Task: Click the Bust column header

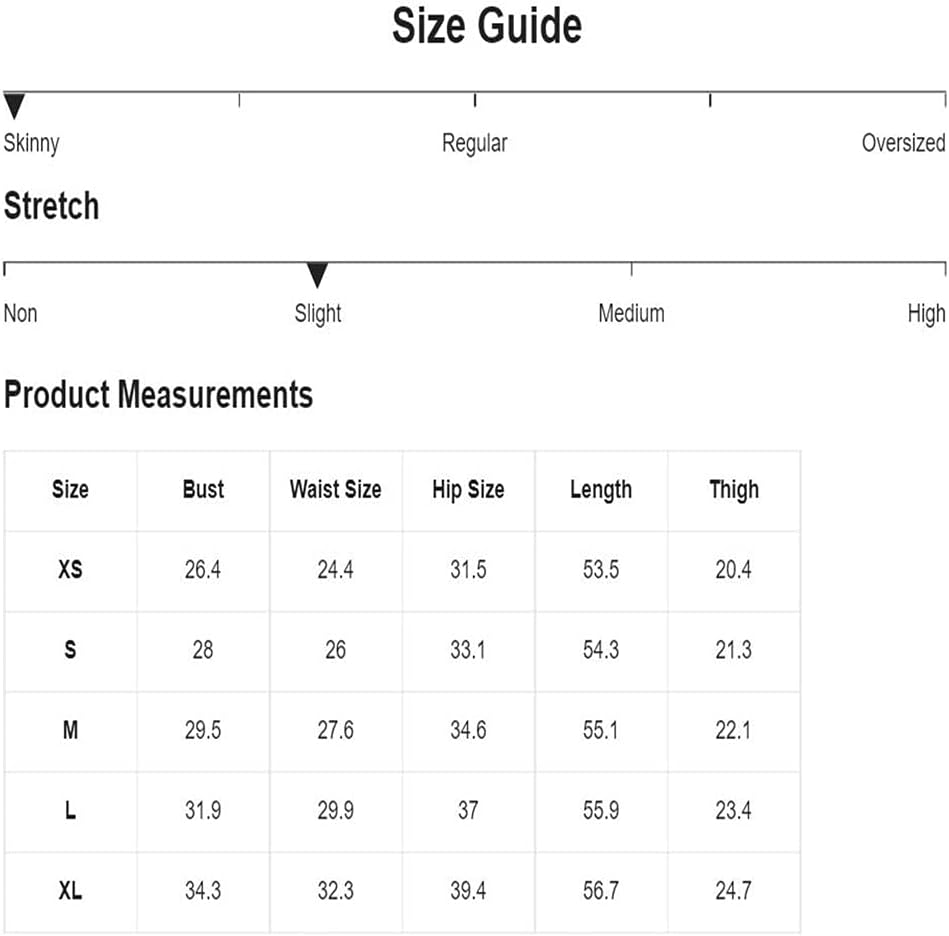Action: point(203,489)
